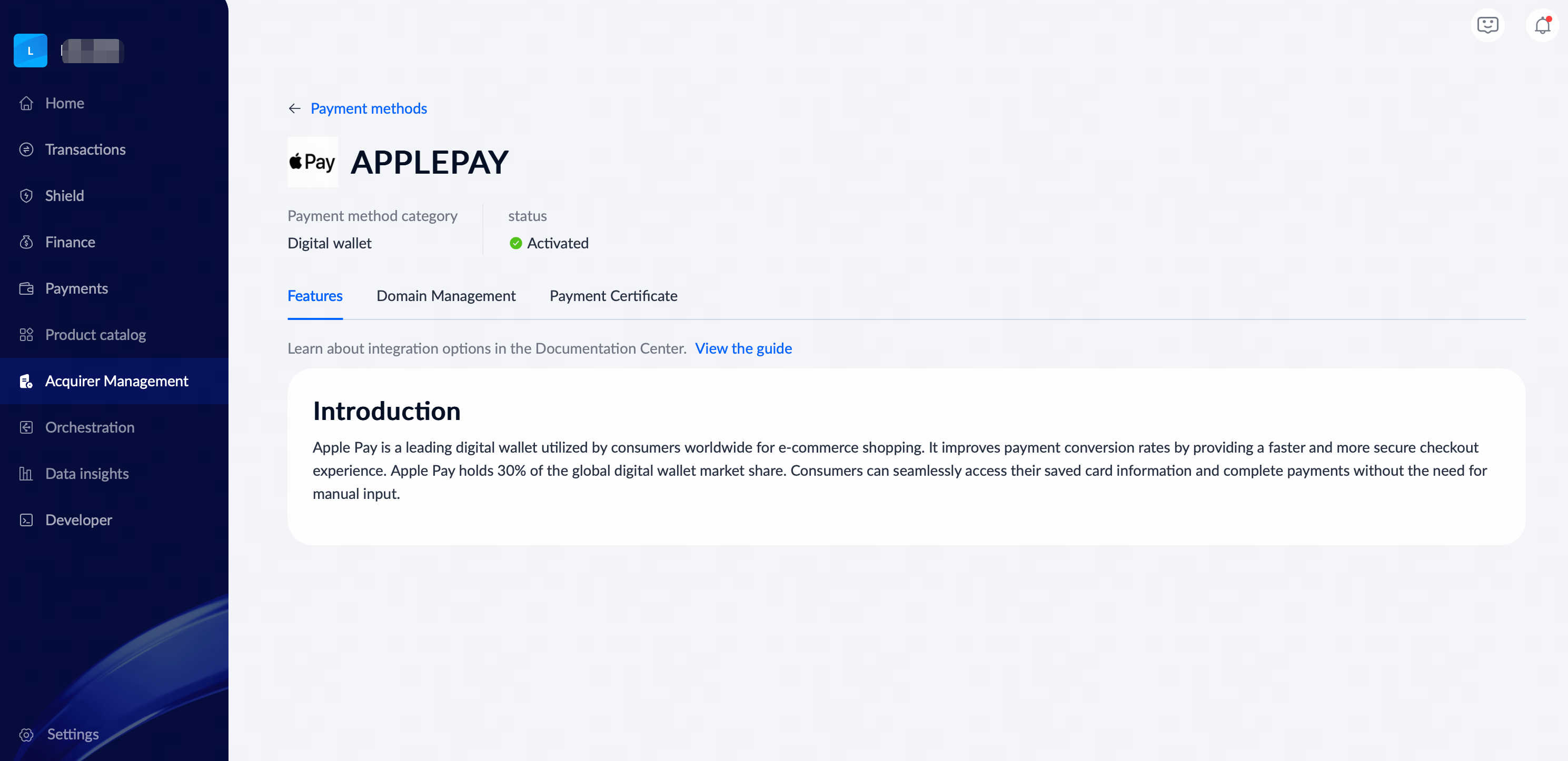Click the Transactions sidebar icon
Viewport: 1568px width, 761px height.
[26, 149]
